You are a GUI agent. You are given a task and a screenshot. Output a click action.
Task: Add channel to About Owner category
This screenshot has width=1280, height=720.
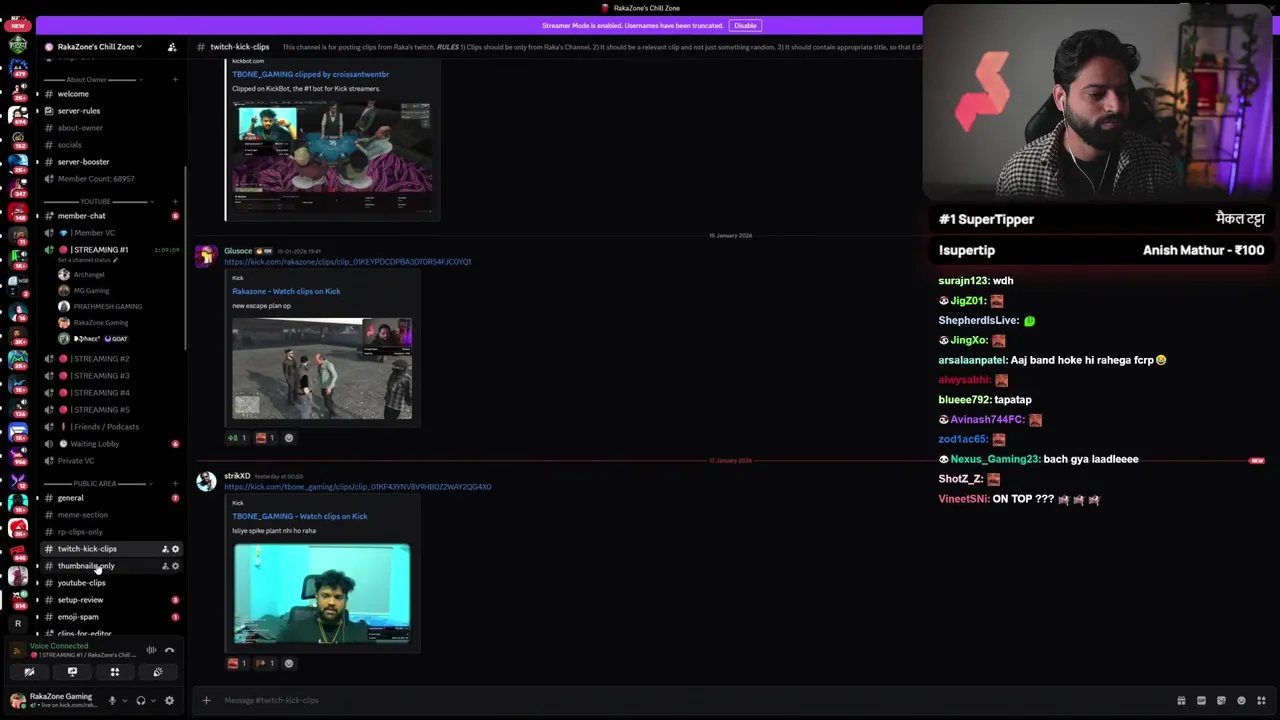click(x=176, y=80)
